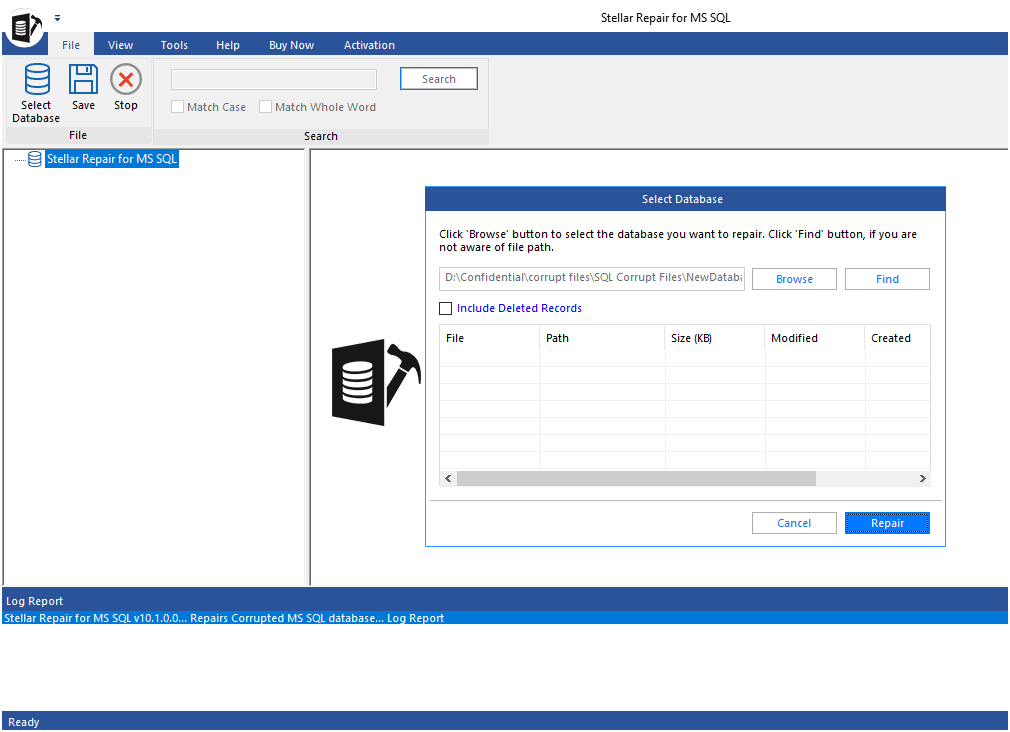
Task: Open the Help menu
Action: [x=227, y=44]
